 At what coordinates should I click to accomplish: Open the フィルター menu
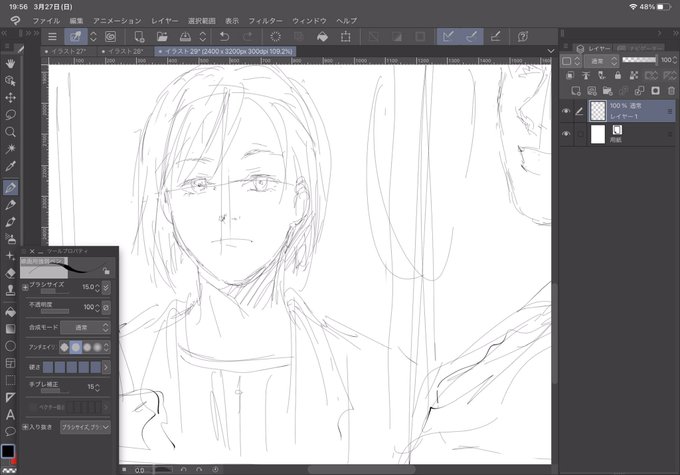point(265,21)
